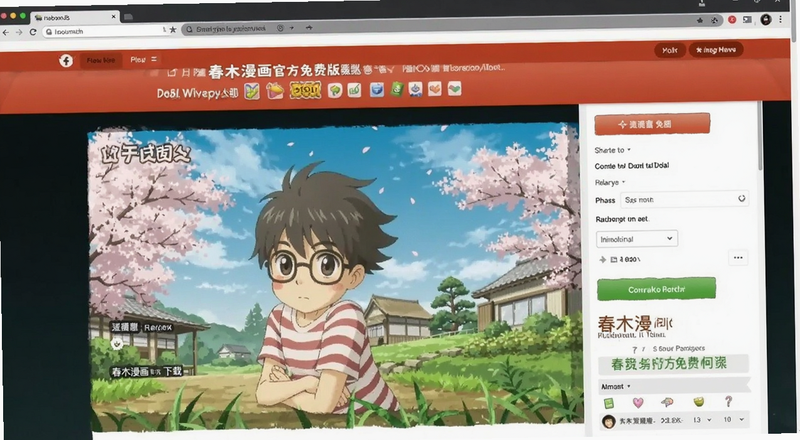Click the profile avatar in browser toolbar
The width and height of the screenshot is (800, 440).
tap(765, 19)
